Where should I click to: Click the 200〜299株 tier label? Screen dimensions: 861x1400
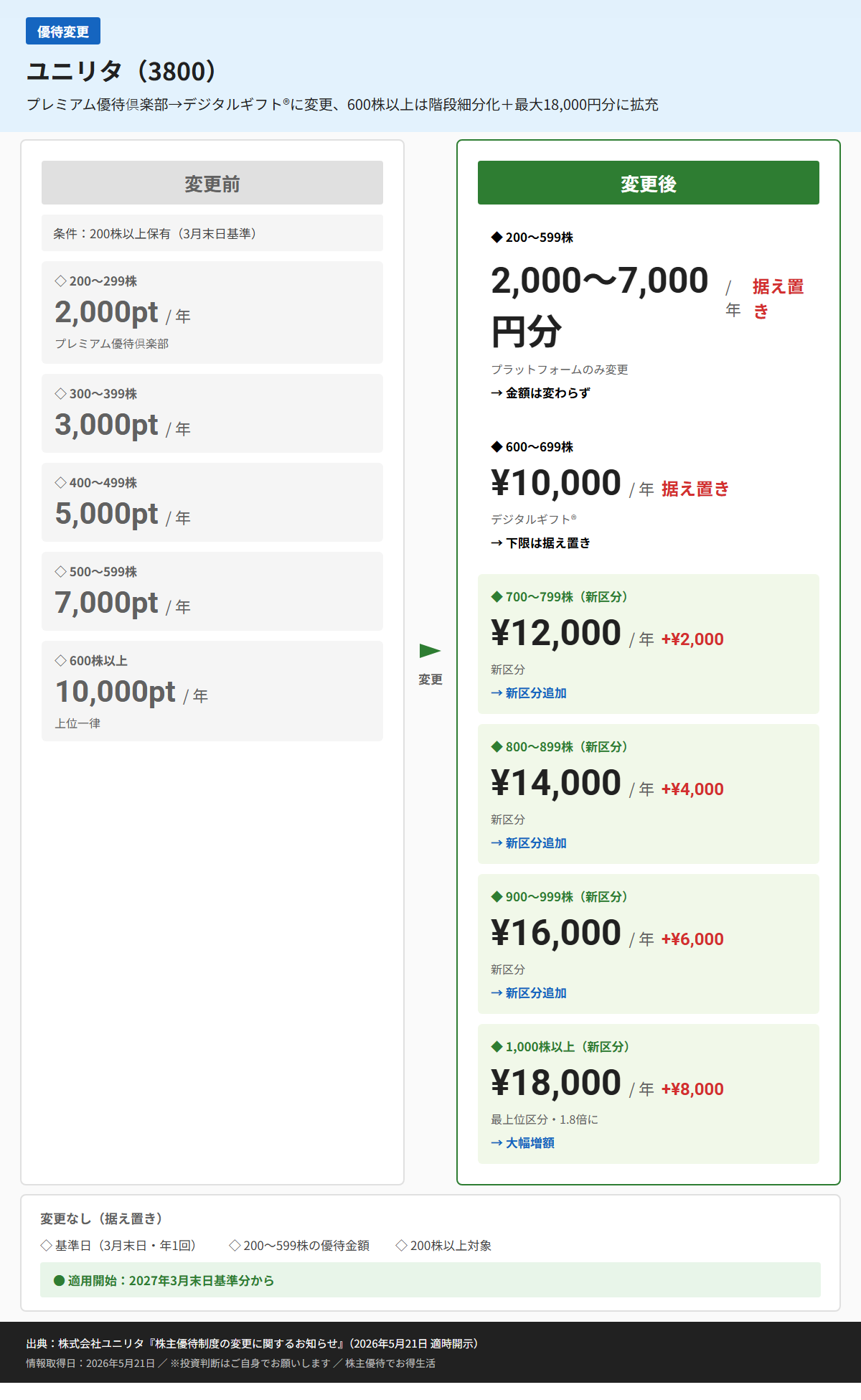pos(96,281)
